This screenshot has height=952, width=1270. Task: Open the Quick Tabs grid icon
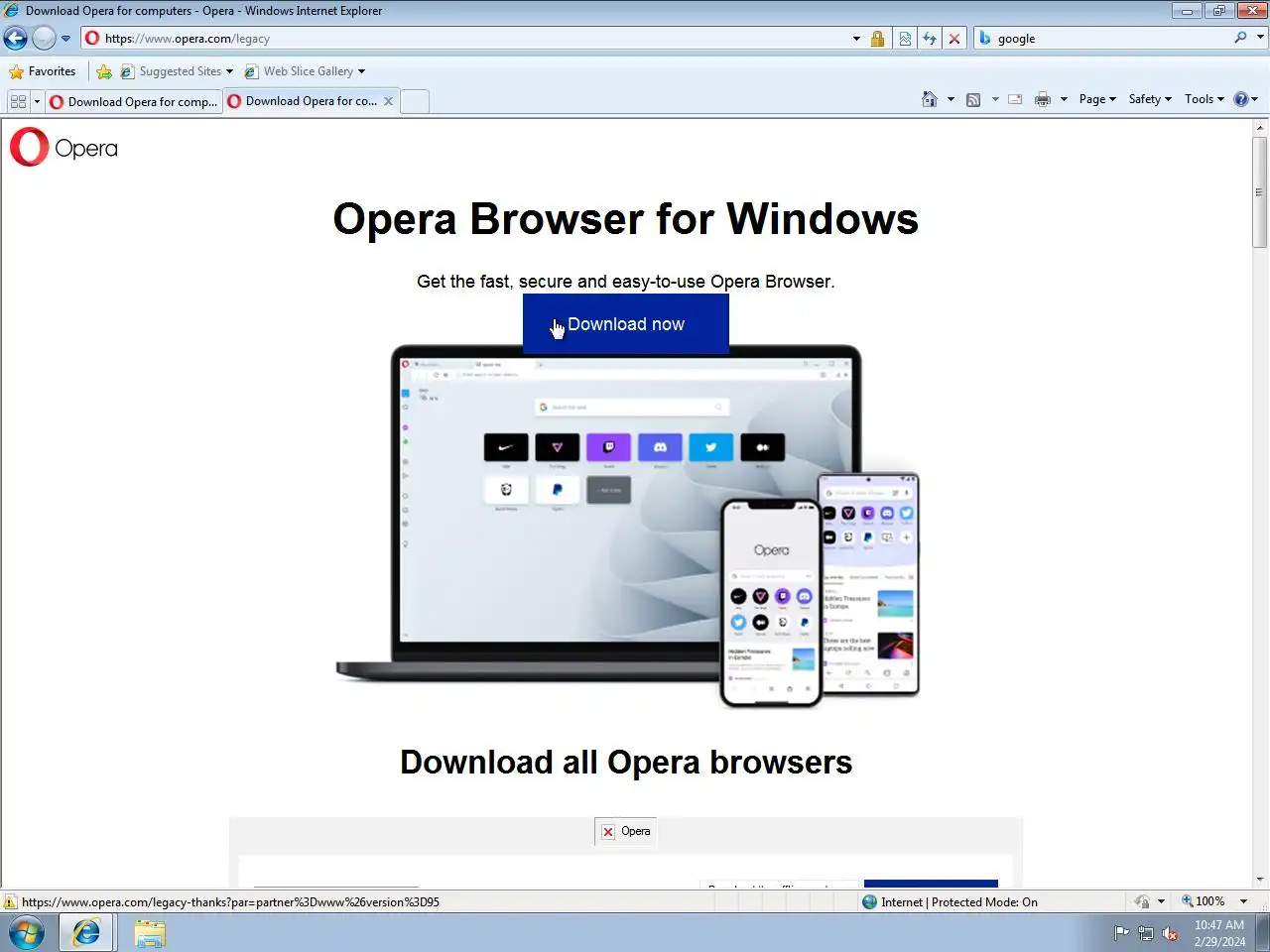tap(18, 101)
